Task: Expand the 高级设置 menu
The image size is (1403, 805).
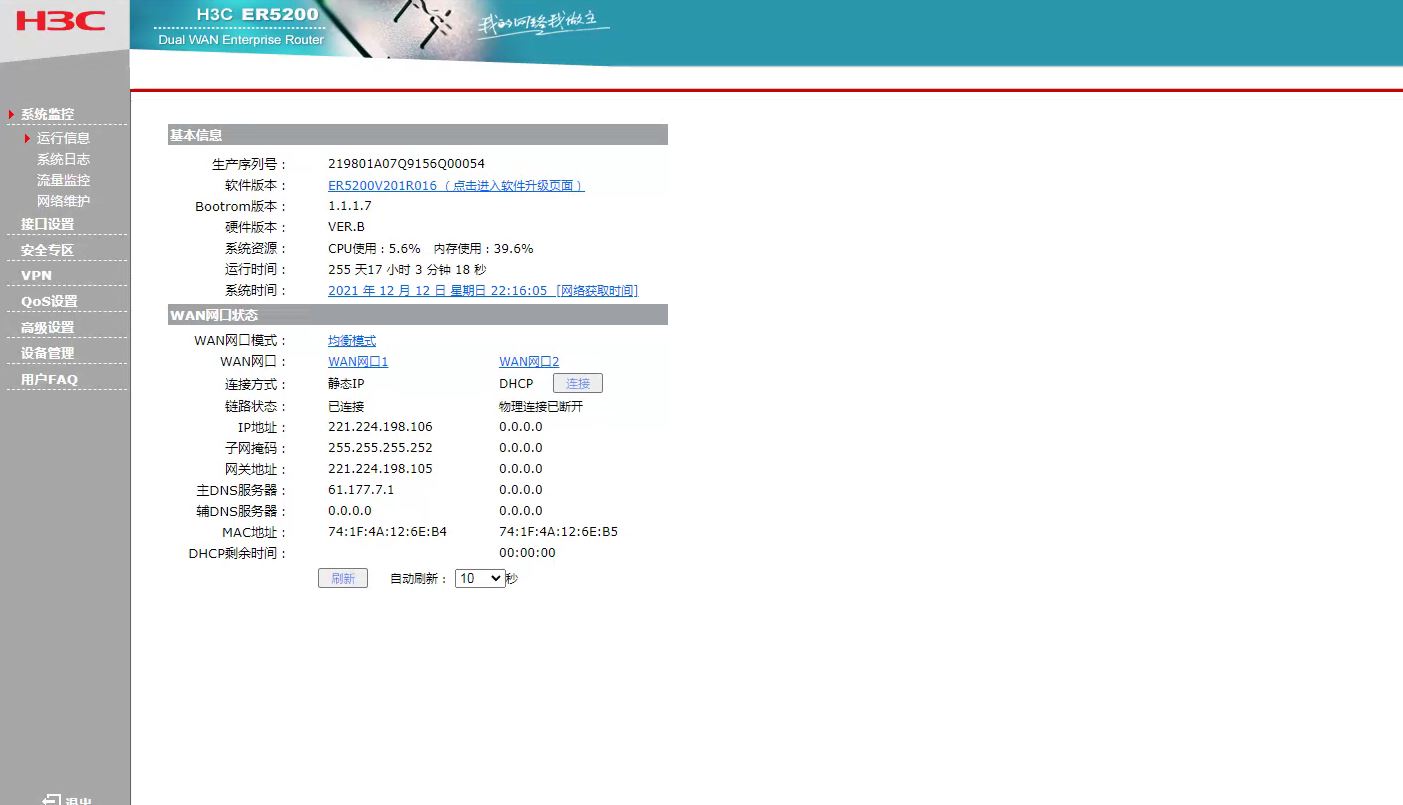Action: point(48,327)
